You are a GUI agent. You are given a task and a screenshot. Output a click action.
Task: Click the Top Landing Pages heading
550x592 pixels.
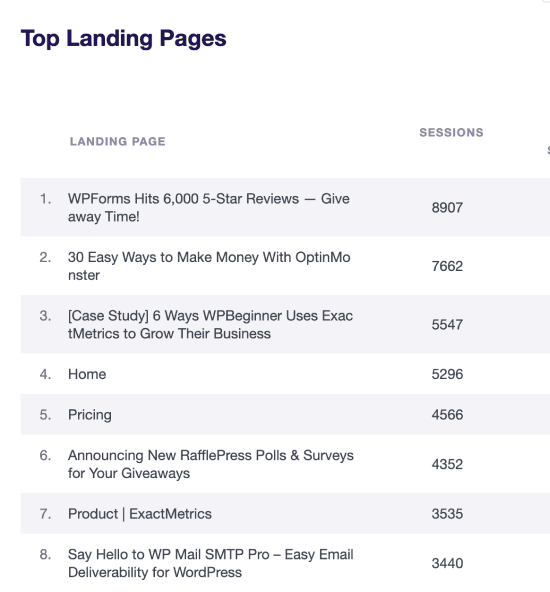click(x=123, y=39)
